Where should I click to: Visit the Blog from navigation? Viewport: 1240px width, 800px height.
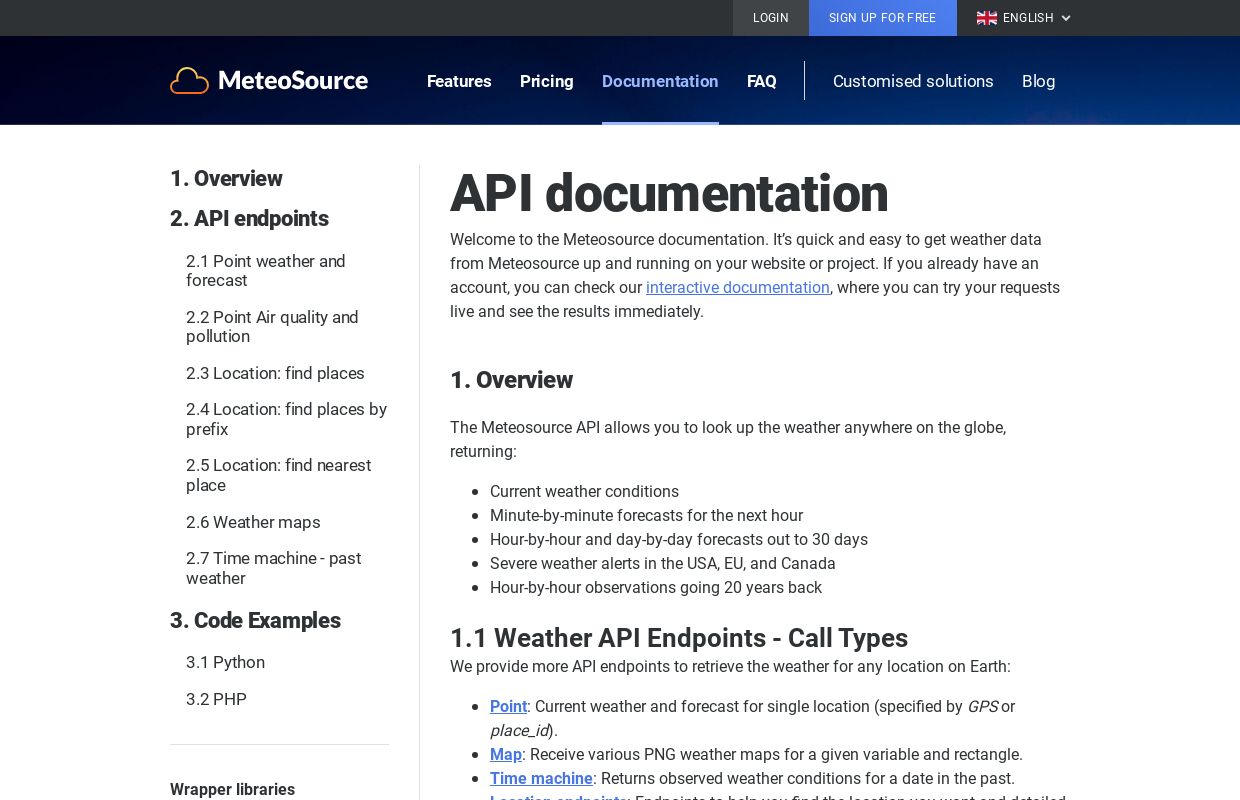[1038, 81]
